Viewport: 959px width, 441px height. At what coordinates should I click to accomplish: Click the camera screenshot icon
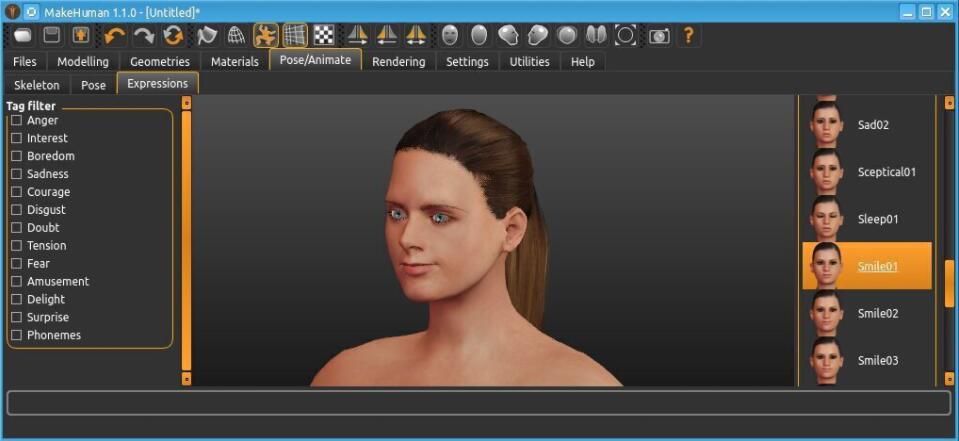click(x=659, y=36)
